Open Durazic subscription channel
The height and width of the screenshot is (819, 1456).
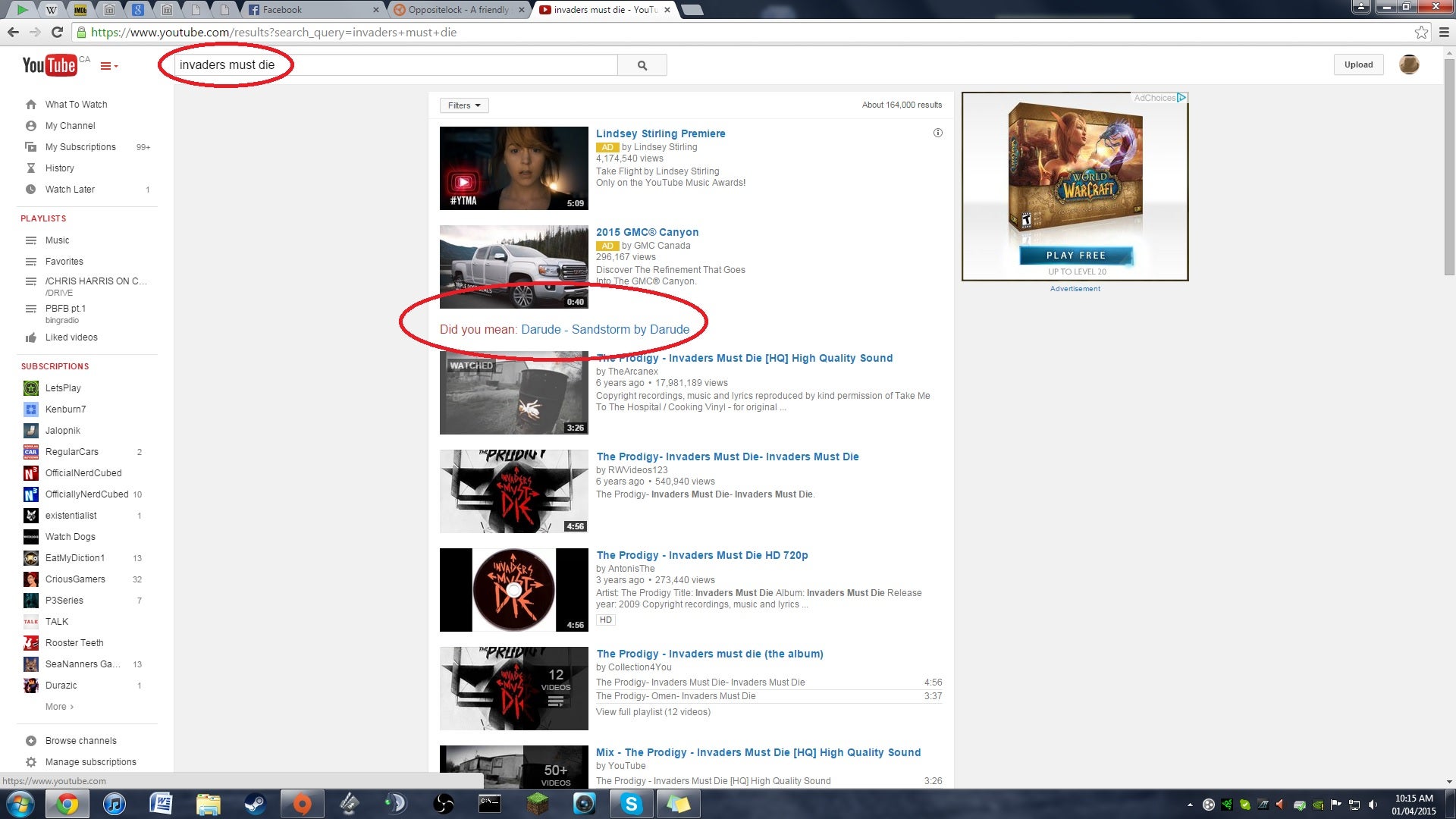61,686
